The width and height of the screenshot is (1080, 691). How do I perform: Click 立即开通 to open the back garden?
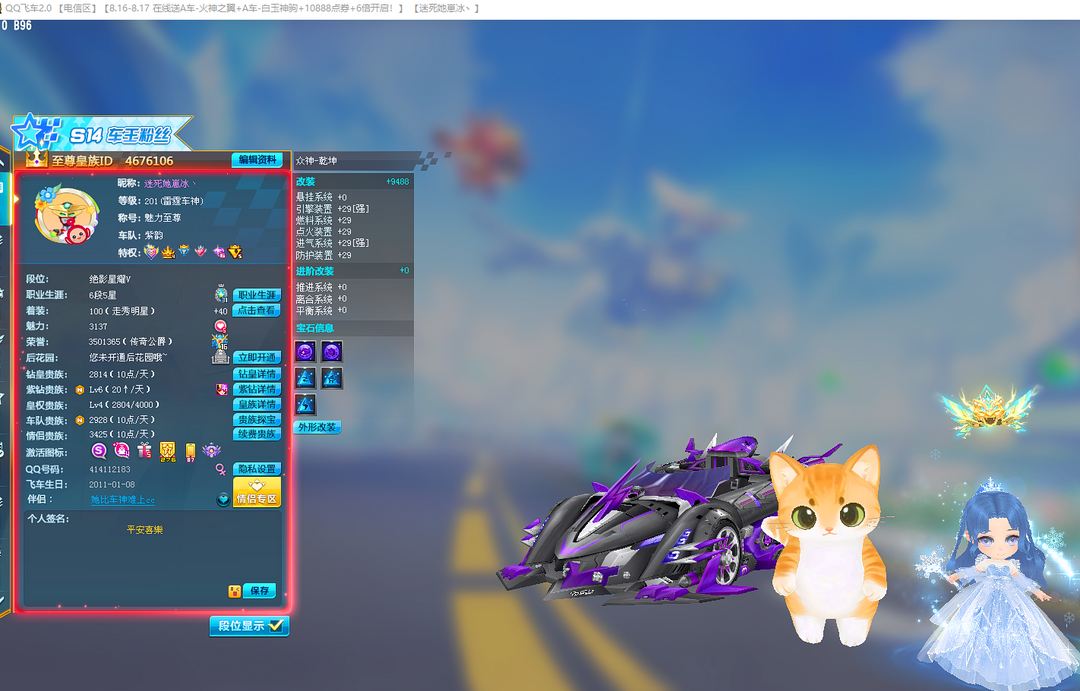(x=257, y=358)
